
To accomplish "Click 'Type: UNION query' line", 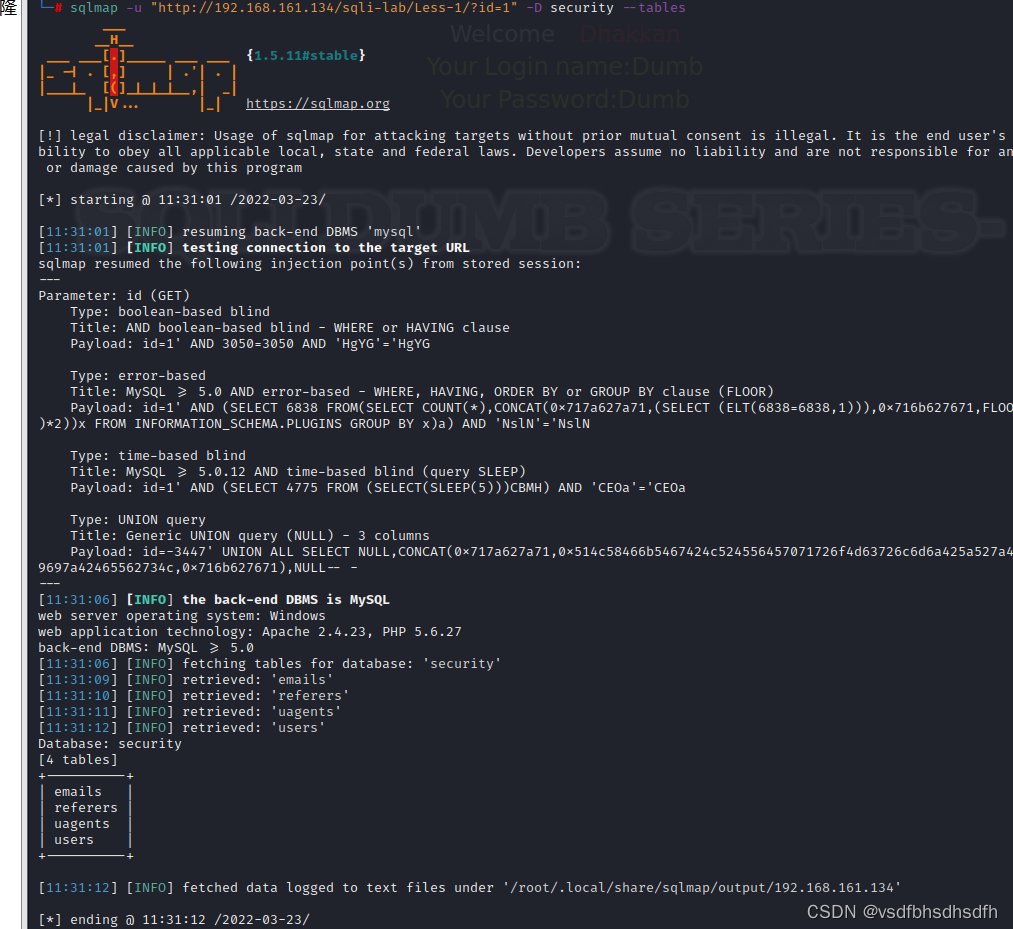I will click(138, 520).
